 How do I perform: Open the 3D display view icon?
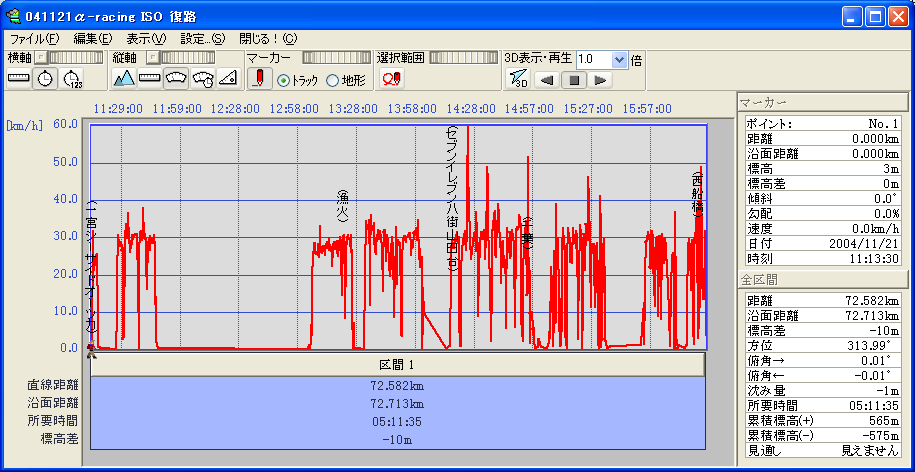click(x=517, y=79)
